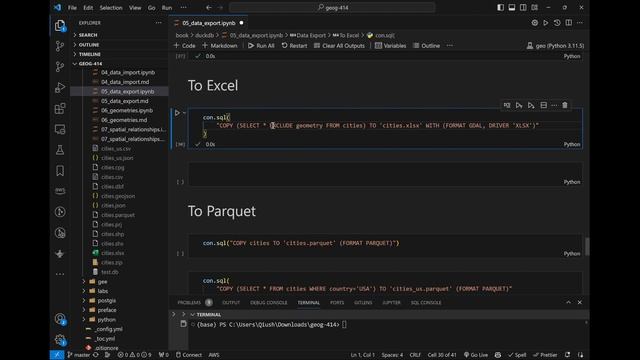This screenshot has width=640, height=360.
Task: Open timeline history icon in editor actions
Action: click(557, 23)
